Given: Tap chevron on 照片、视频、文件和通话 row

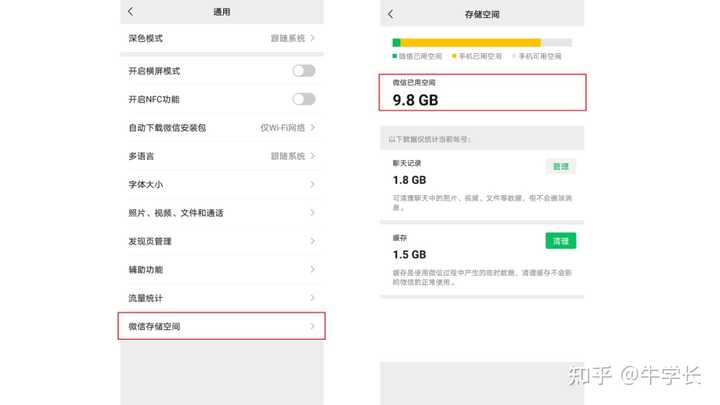Looking at the screenshot, I should [x=313, y=213].
